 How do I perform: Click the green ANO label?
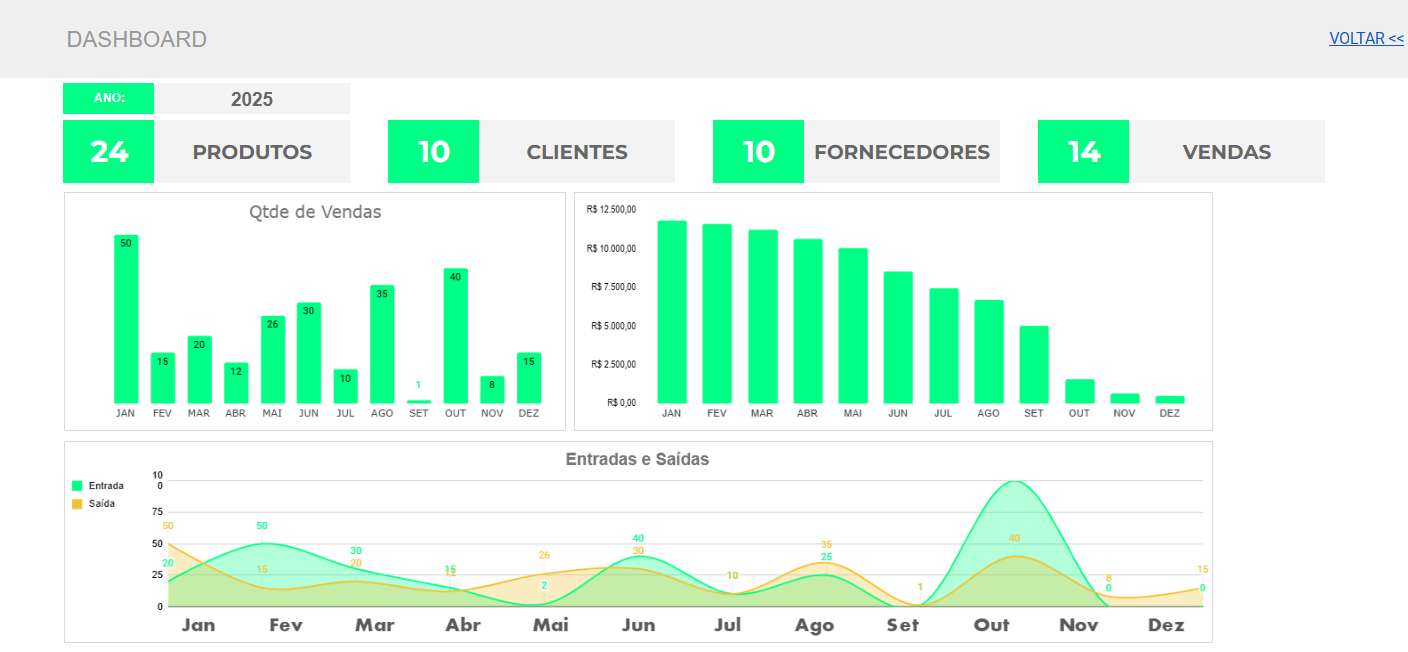click(x=109, y=99)
